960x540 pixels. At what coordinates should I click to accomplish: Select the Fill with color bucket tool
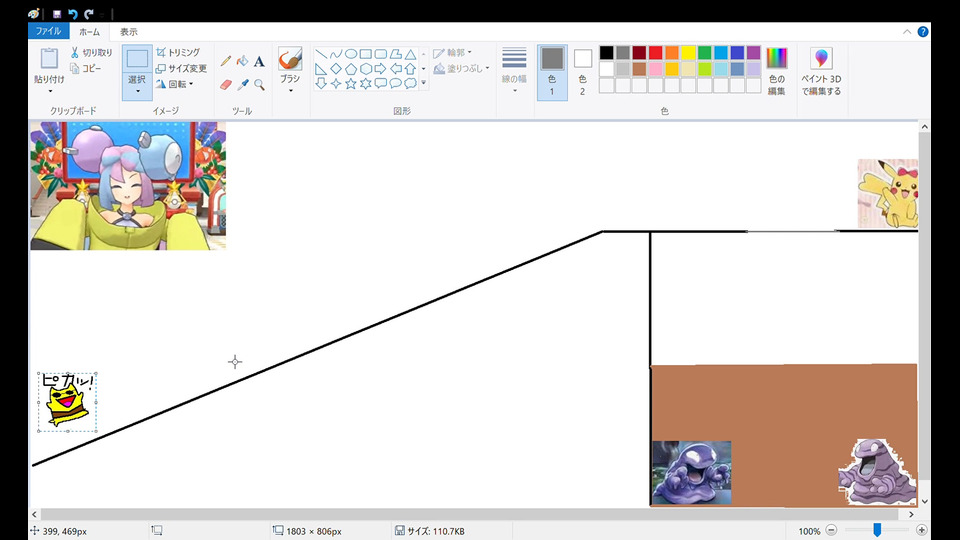pos(242,61)
